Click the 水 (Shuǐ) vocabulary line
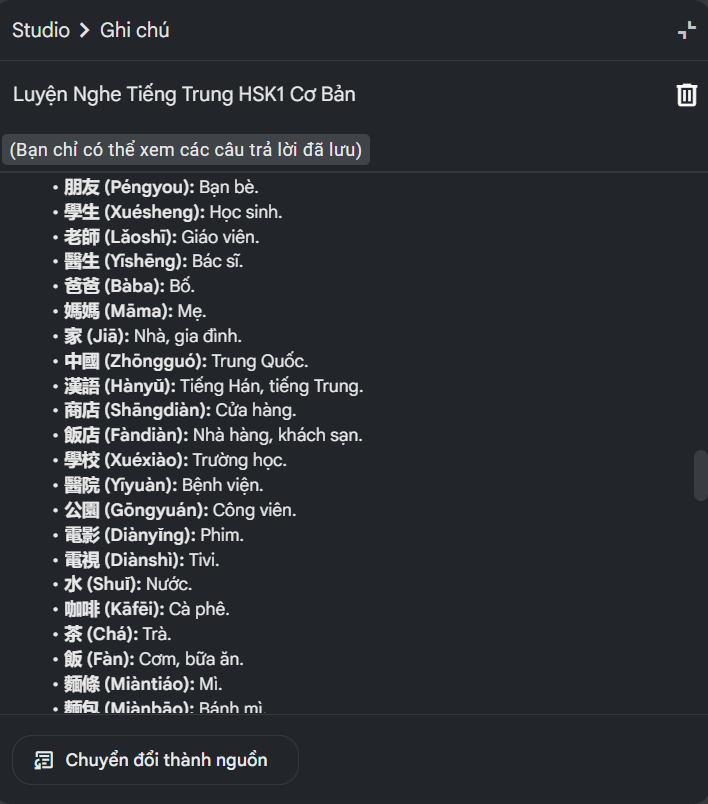 tap(128, 584)
